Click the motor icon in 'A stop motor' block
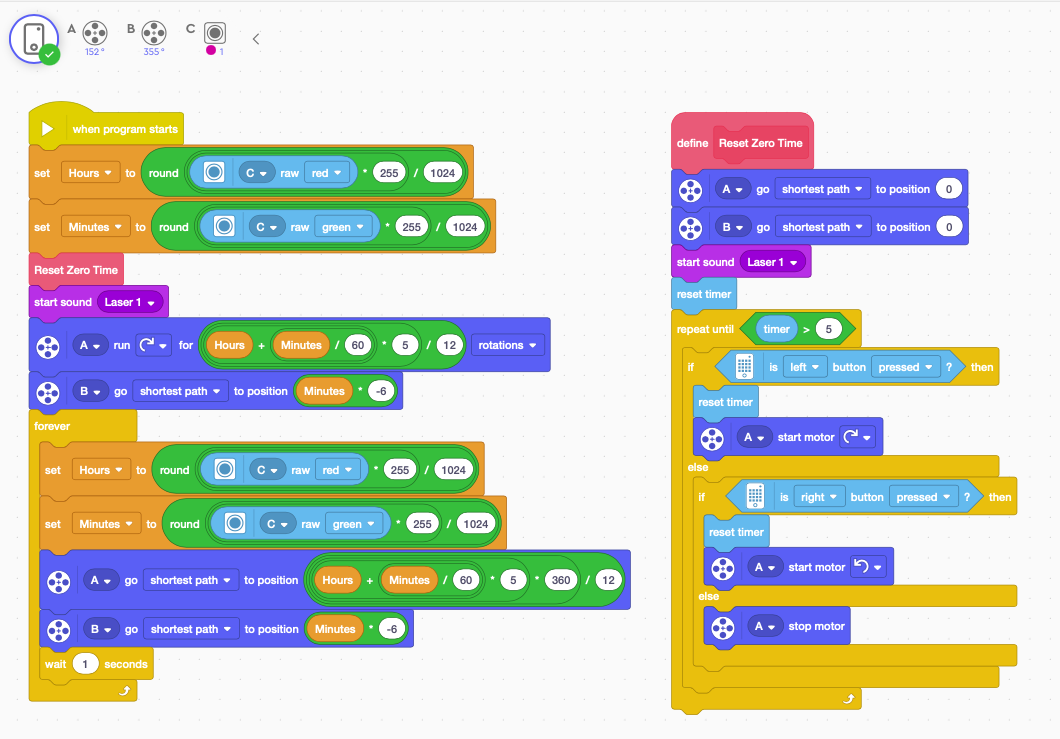This screenshot has width=1060, height=739. (x=722, y=626)
